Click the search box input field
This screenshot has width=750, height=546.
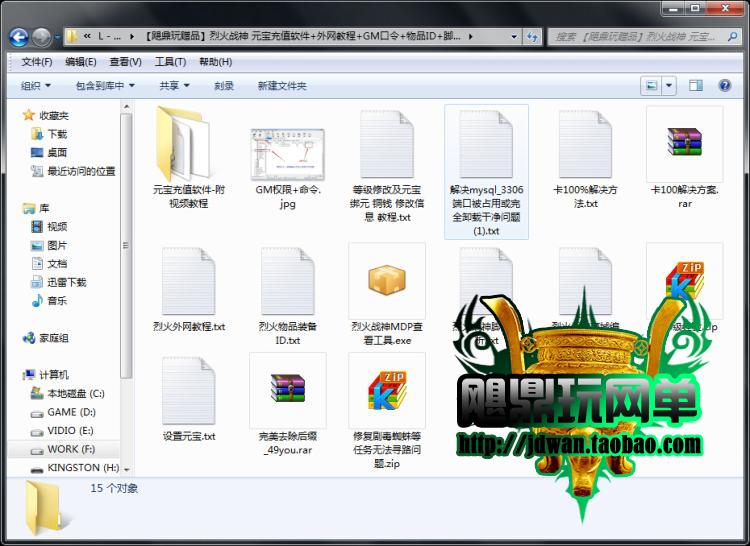pos(640,37)
